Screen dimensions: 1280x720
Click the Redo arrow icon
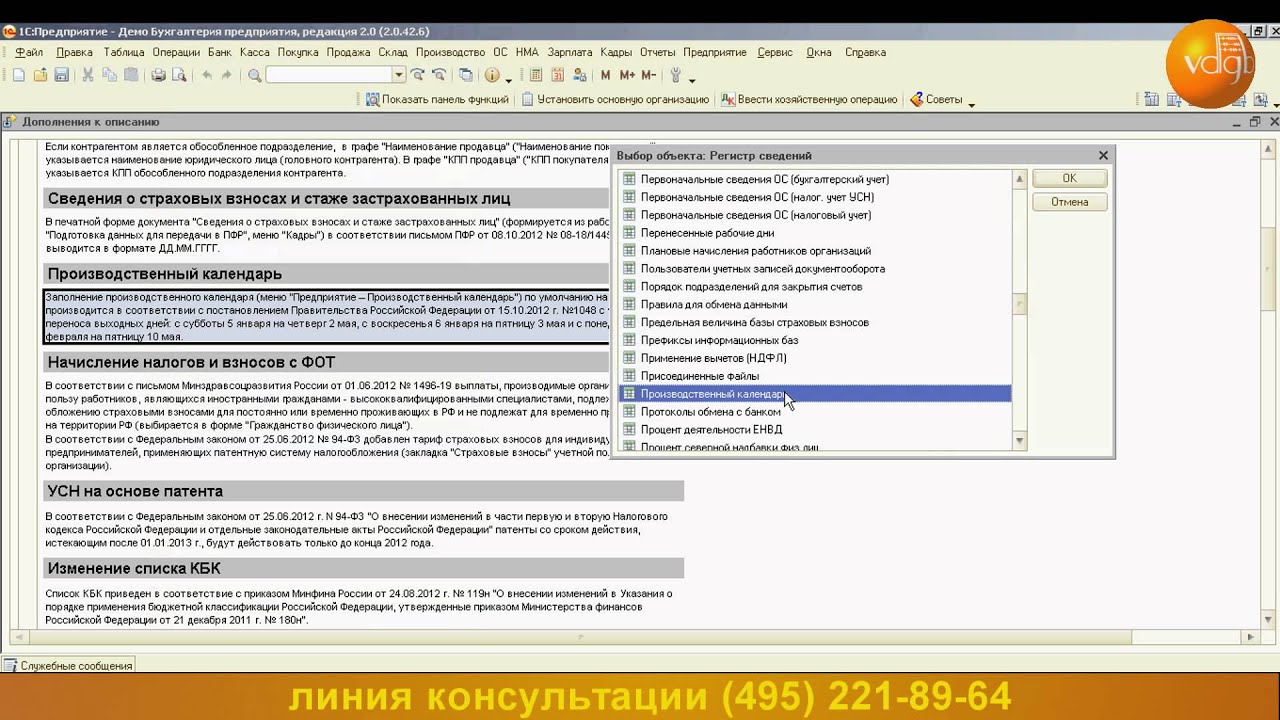pos(227,75)
